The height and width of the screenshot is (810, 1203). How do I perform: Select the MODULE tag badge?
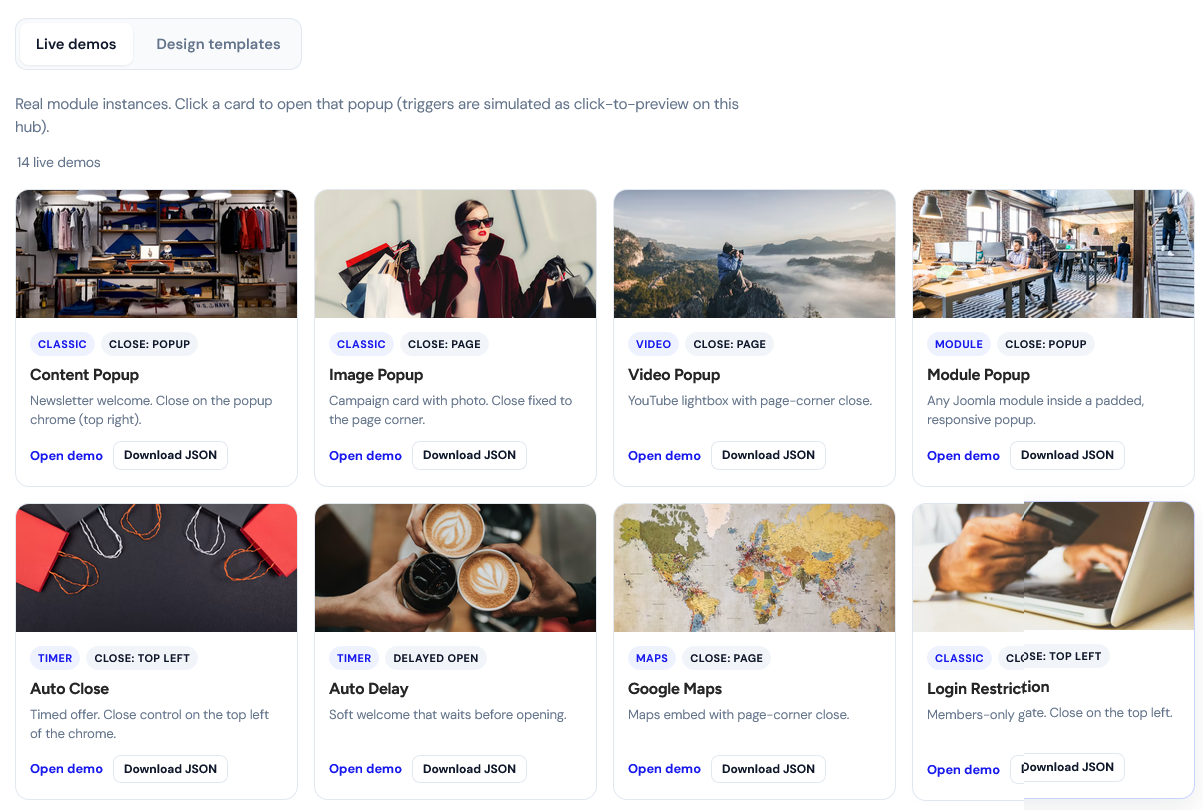tap(959, 344)
